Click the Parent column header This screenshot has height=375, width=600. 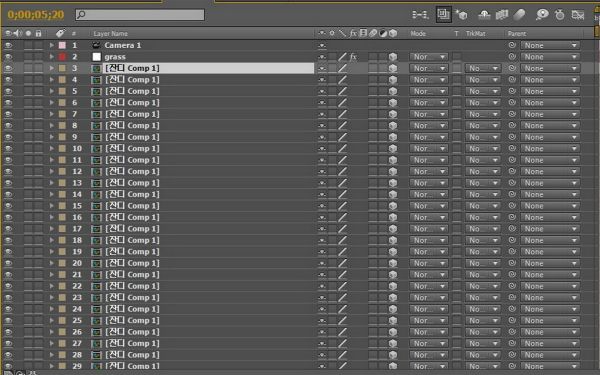click(517, 34)
